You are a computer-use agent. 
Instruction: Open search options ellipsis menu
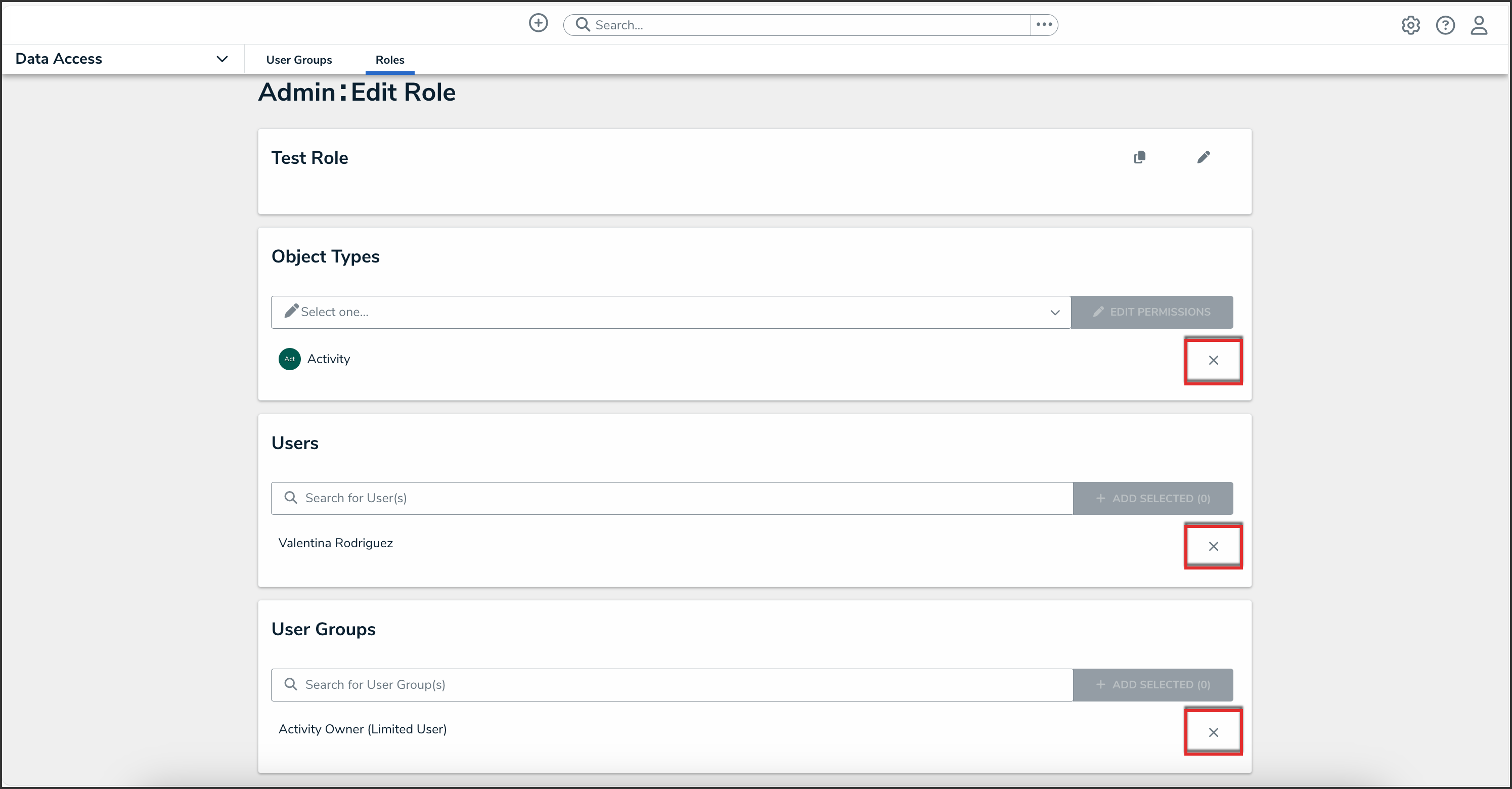click(x=1044, y=25)
